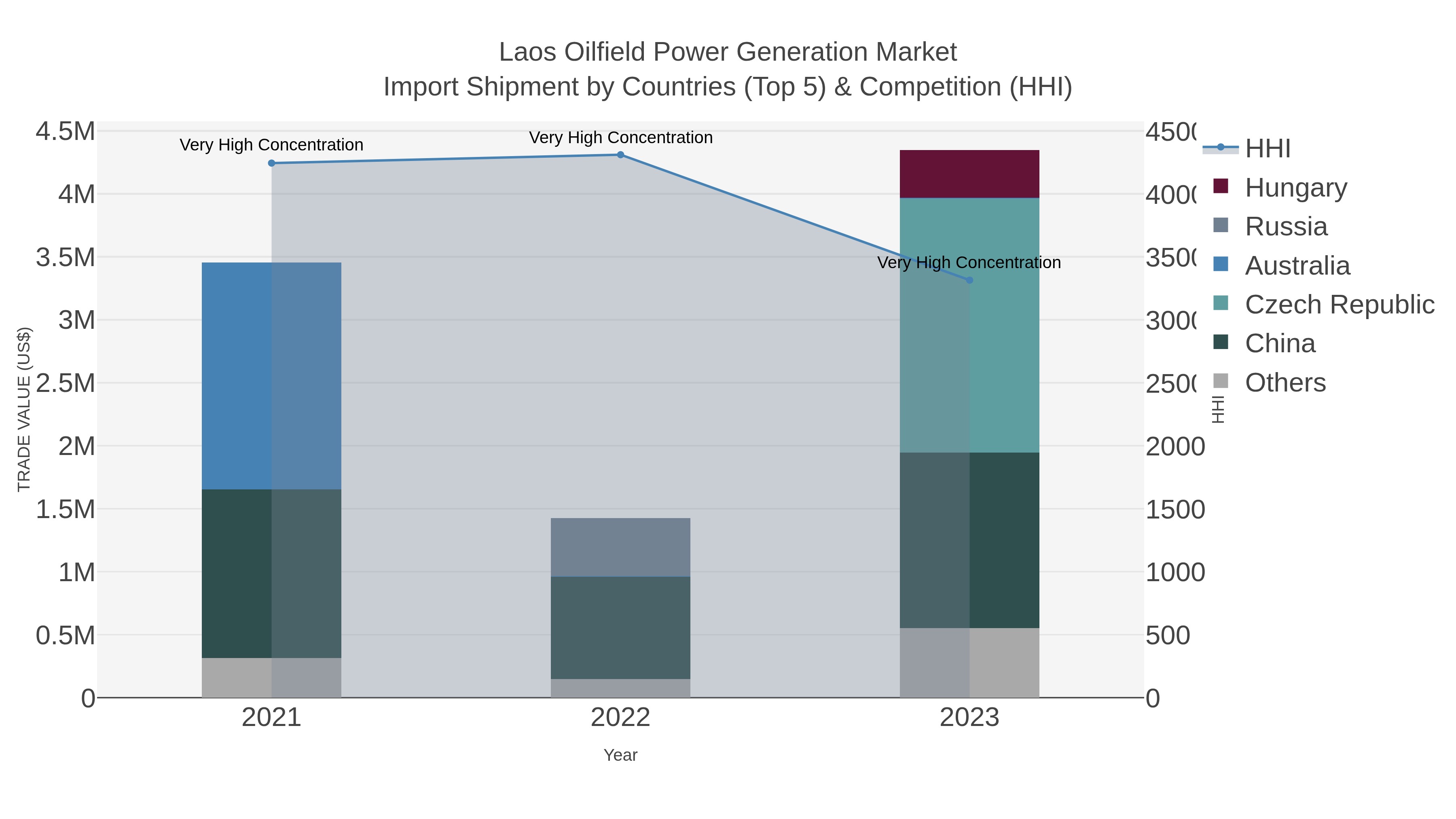Viewport: 1456px width, 819px height.
Task: Toggle the Australia legend entry
Action: point(1281,265)
